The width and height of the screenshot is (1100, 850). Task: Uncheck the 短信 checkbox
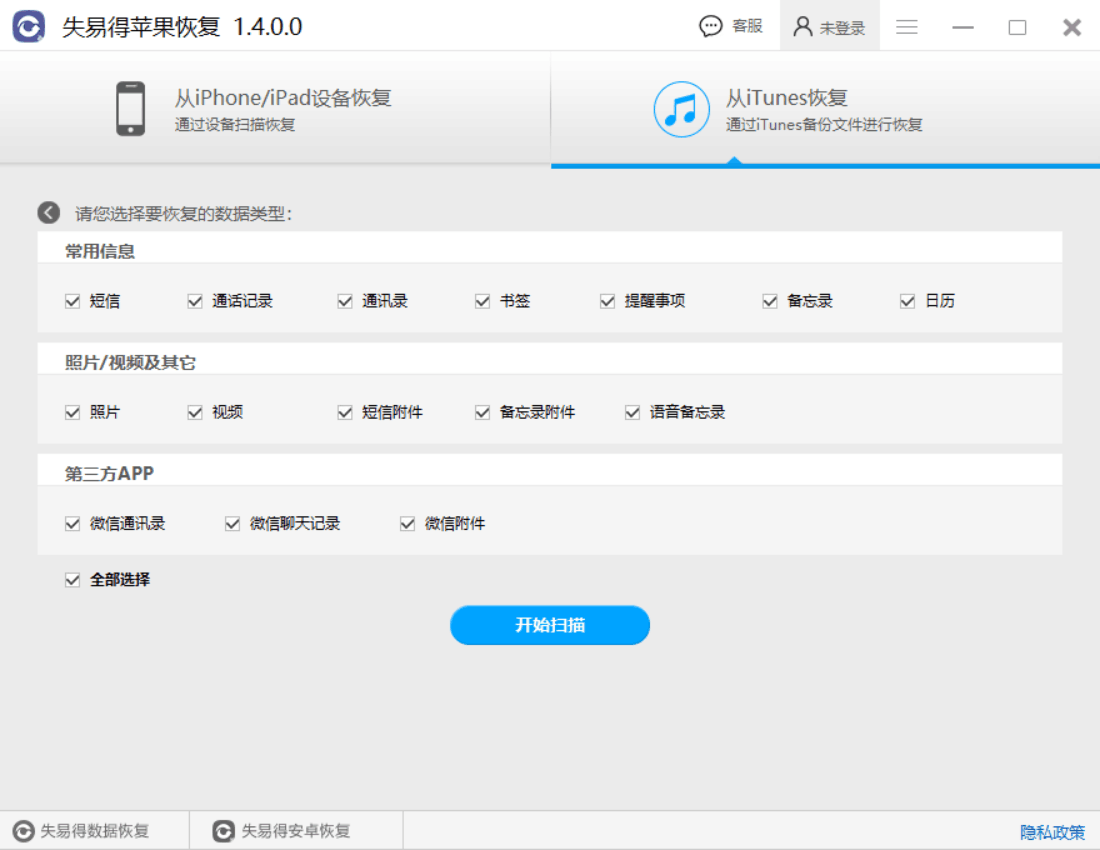point(72,300)
